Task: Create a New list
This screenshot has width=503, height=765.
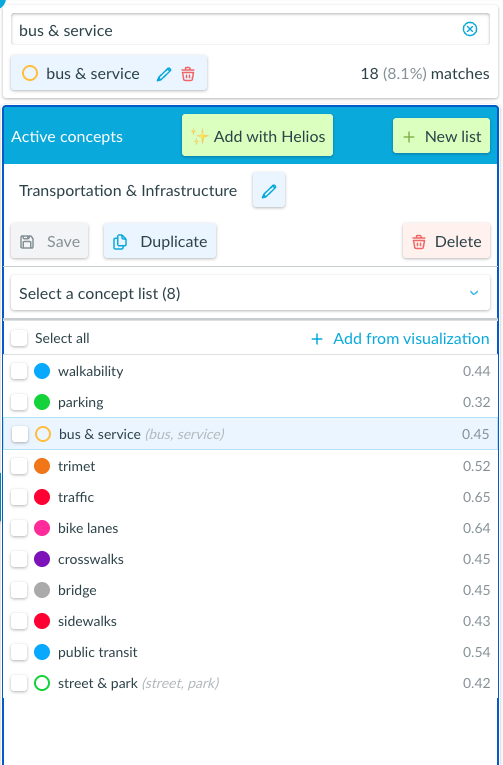Action: (442, 136)
